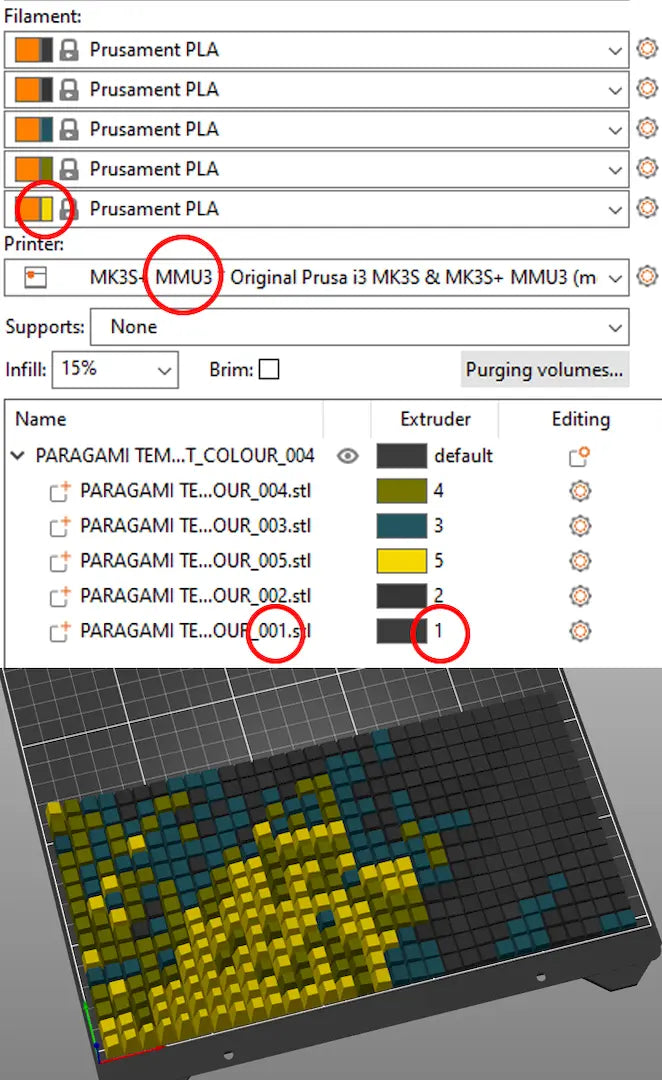662x1080 pixels.
Task: Select PARAGAMI TE...OUR_001.stl row
Action: click(x=195, y=631)
